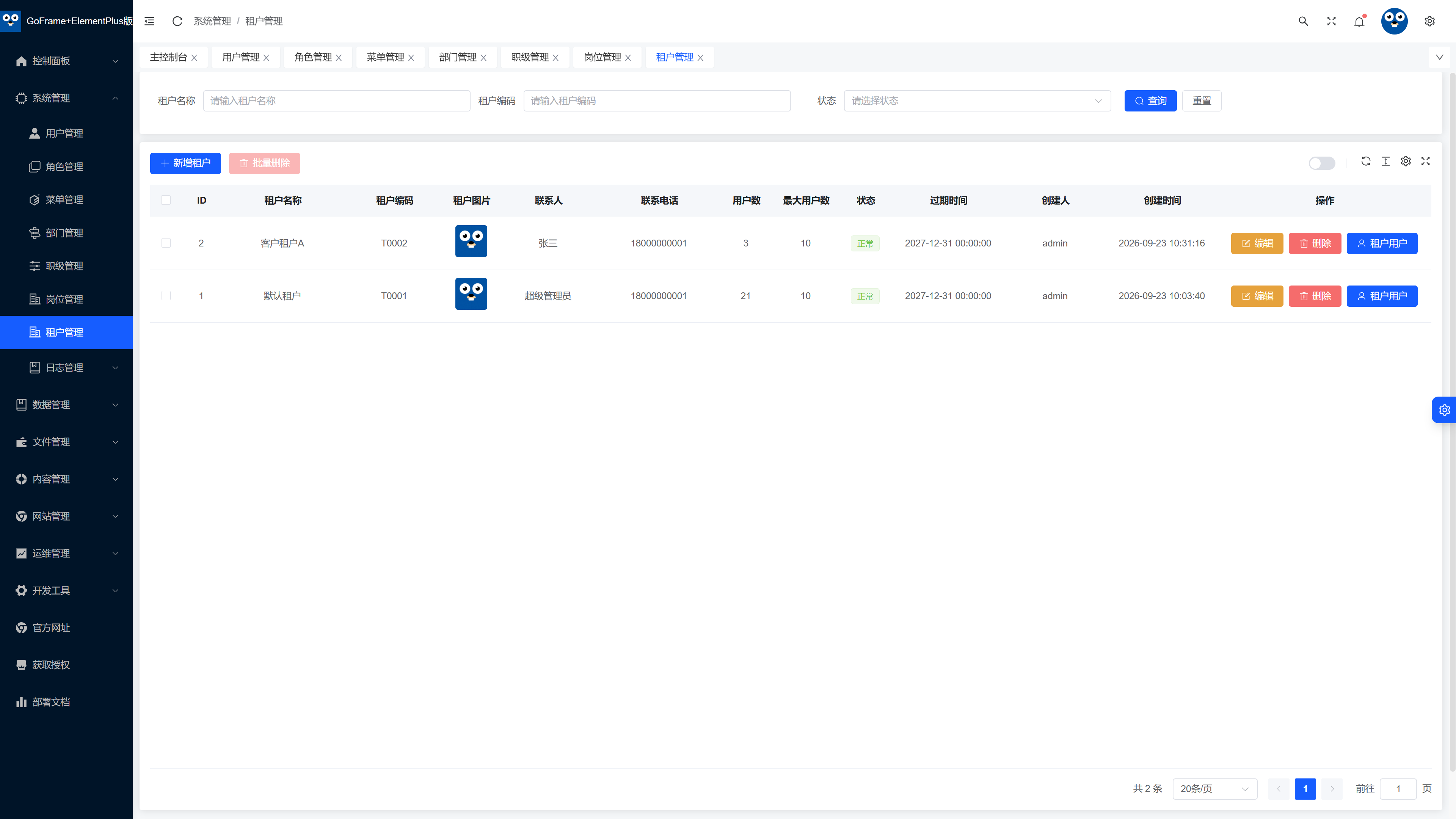Maximize the table with fullscreen icon
This screenshot has width=1456, height=819.
point(1426,161)
